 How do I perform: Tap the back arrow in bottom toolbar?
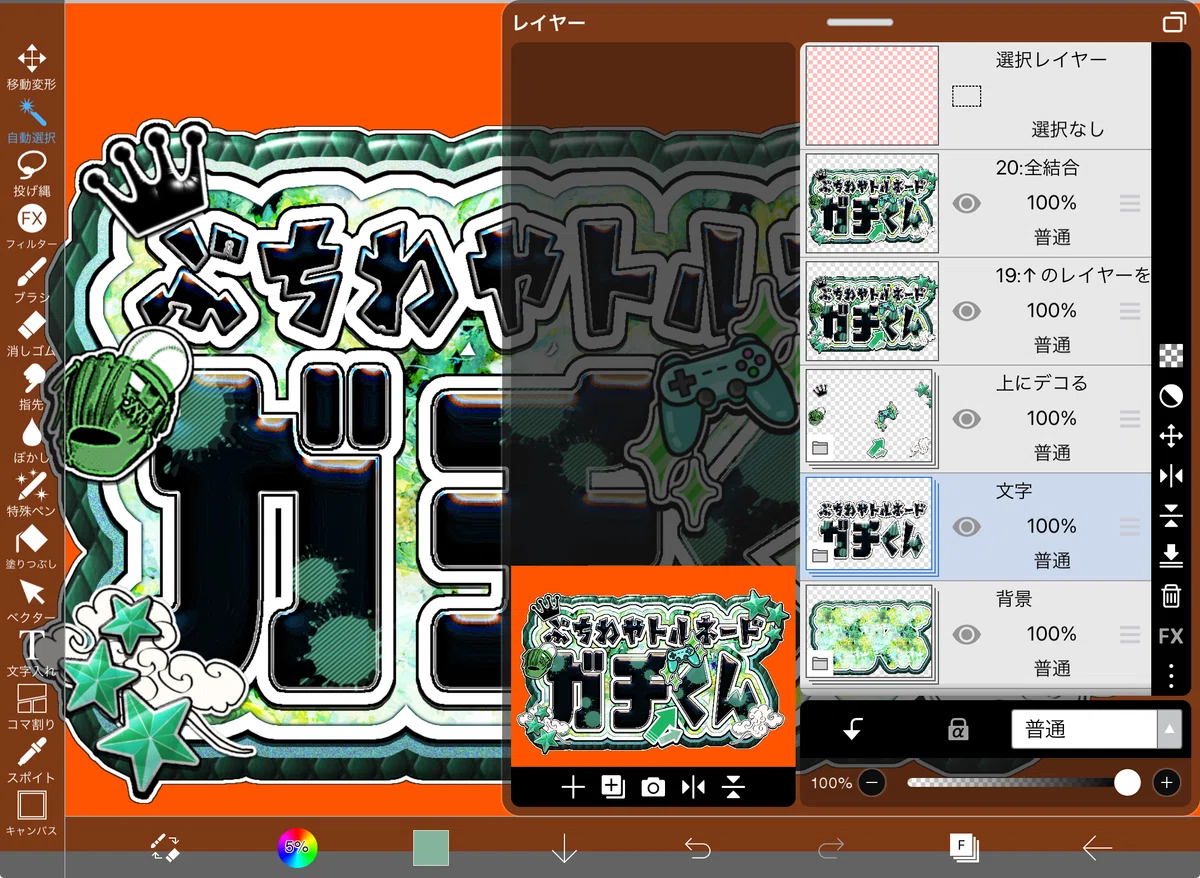click(1097, 848)
